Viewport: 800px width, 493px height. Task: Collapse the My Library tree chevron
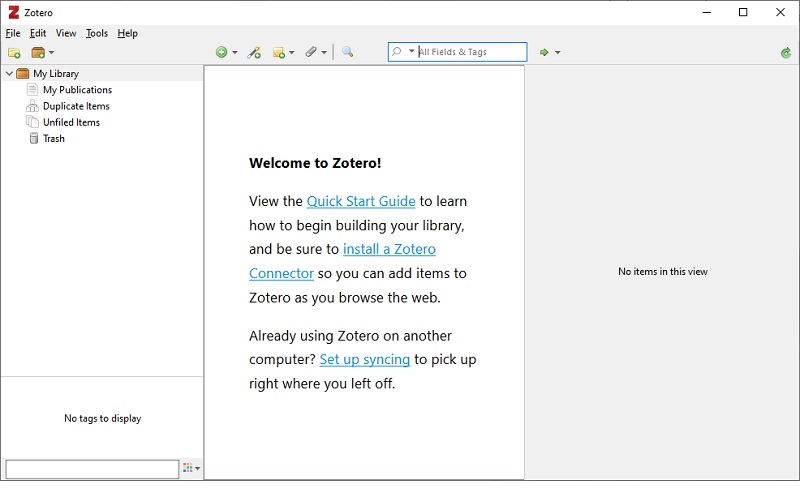coord(9,73)
